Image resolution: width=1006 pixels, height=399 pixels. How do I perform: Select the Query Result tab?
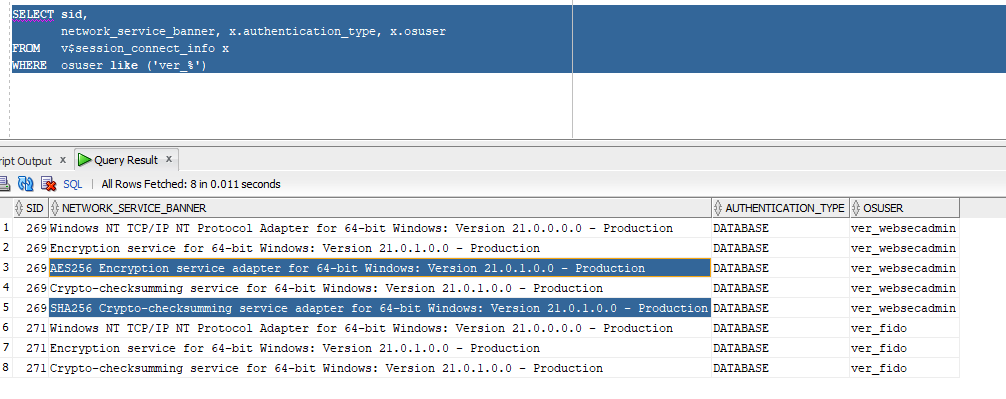(126, 160)
